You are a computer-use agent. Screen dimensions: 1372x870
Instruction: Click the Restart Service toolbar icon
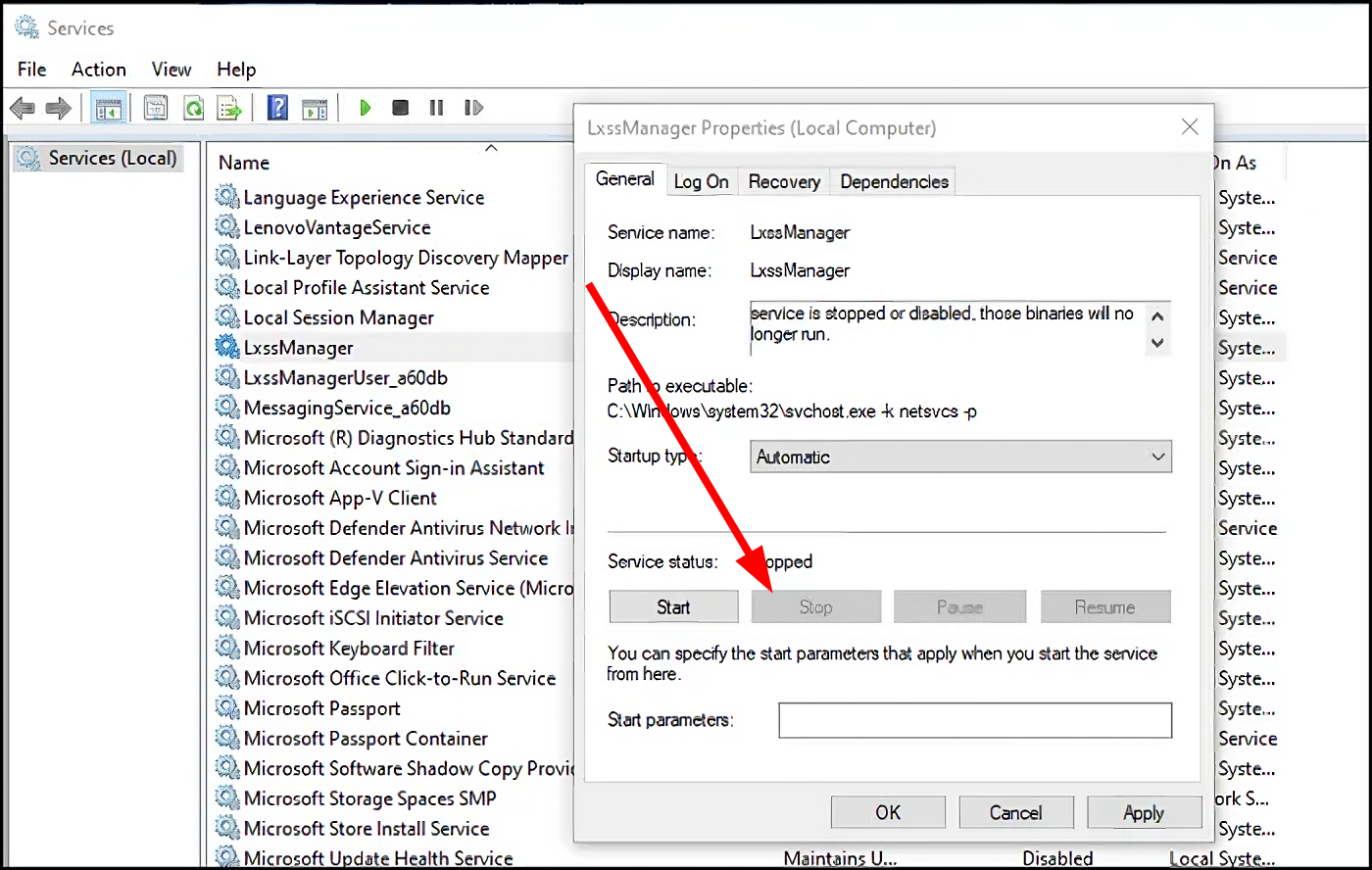473,108
